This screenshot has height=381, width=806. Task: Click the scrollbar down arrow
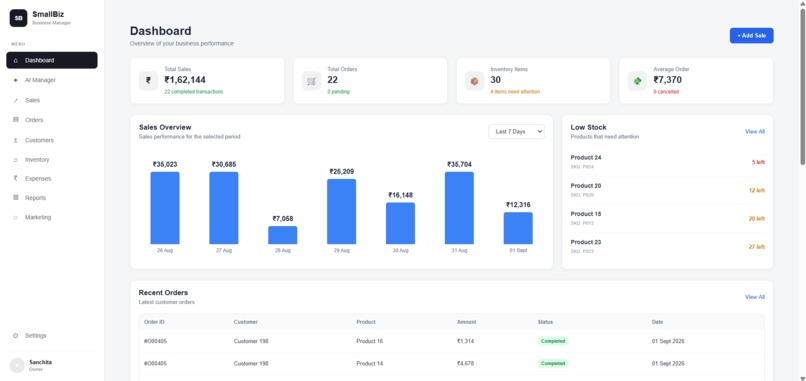pyautogui.click(x=802, y=378)
